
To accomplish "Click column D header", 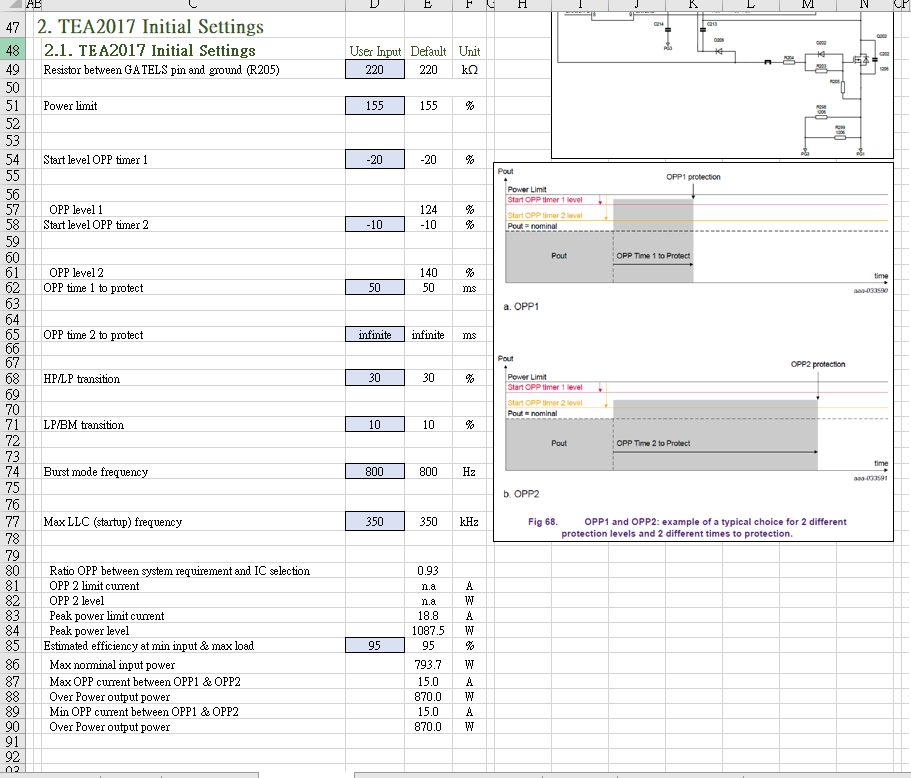I will [x=375, y=5].
